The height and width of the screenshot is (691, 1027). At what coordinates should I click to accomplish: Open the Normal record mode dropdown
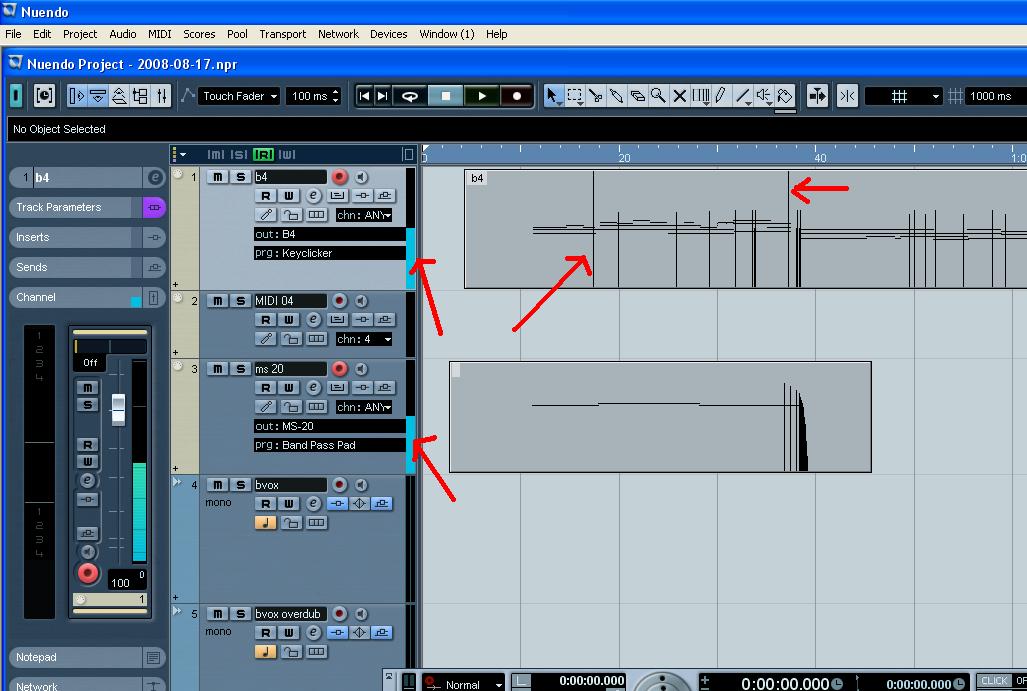464,684
